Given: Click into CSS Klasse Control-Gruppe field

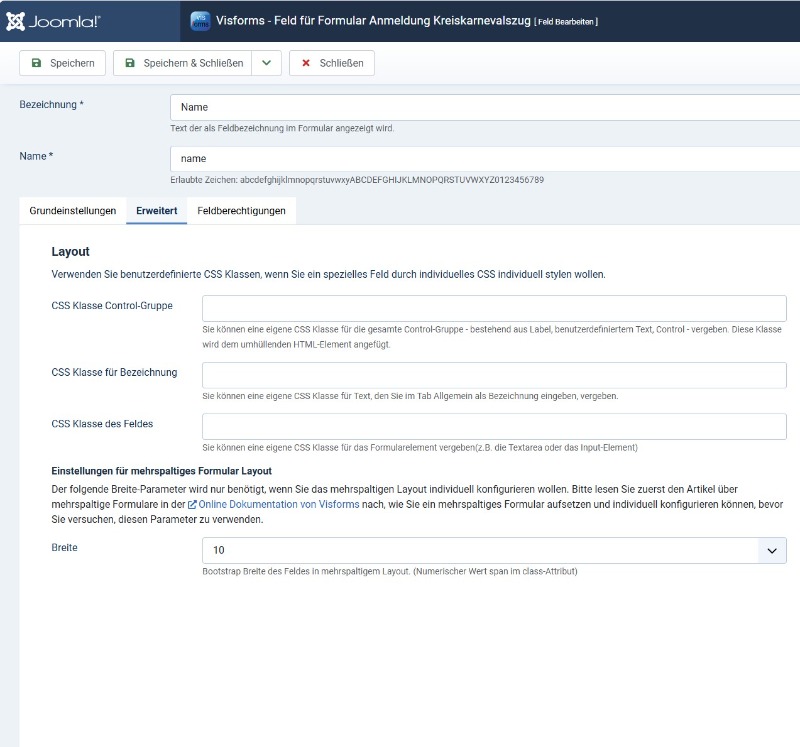Looking at the screenshot, I should click(494, 308).
